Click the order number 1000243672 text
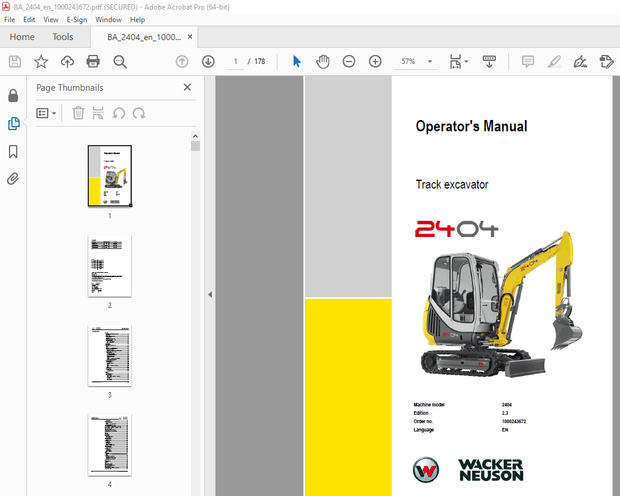The height and width of the screenshot is (496, 620). coord(514,421)
